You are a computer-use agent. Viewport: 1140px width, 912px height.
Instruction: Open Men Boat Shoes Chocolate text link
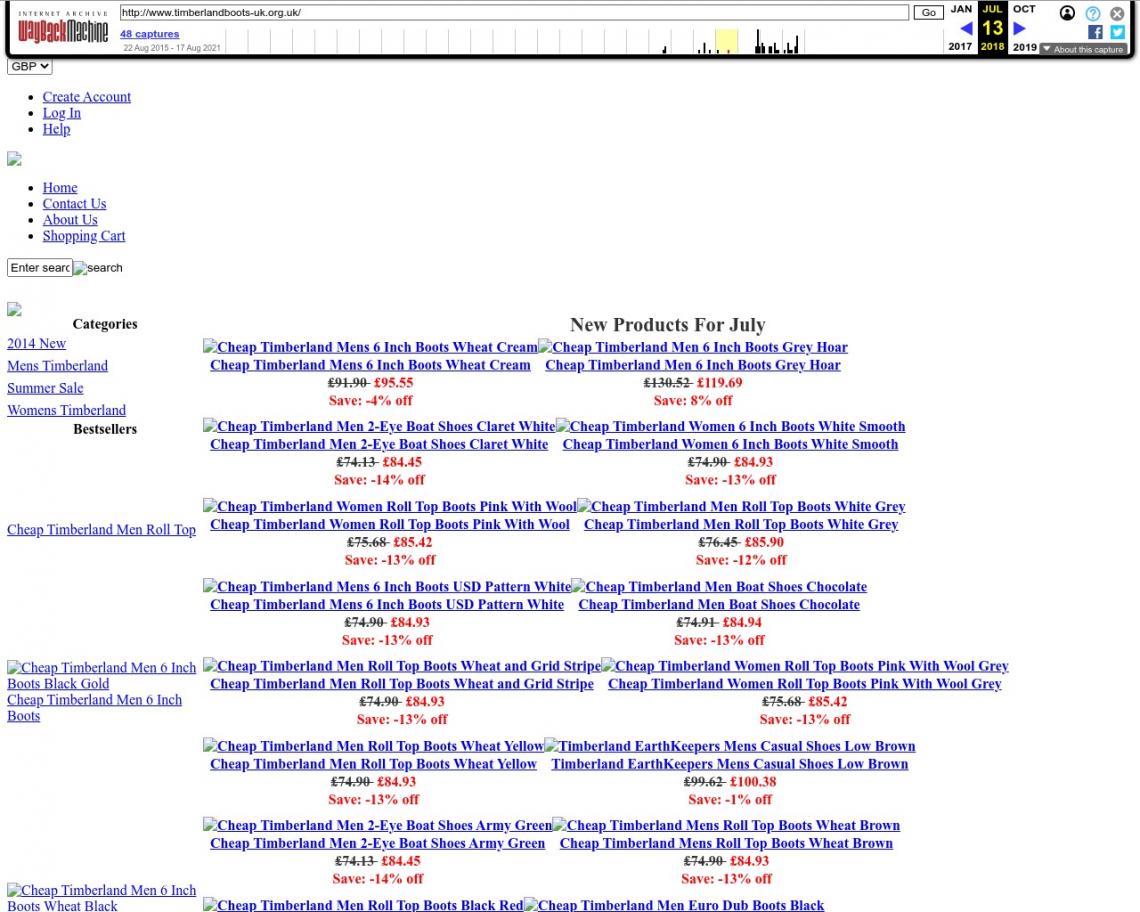[719, 604]
